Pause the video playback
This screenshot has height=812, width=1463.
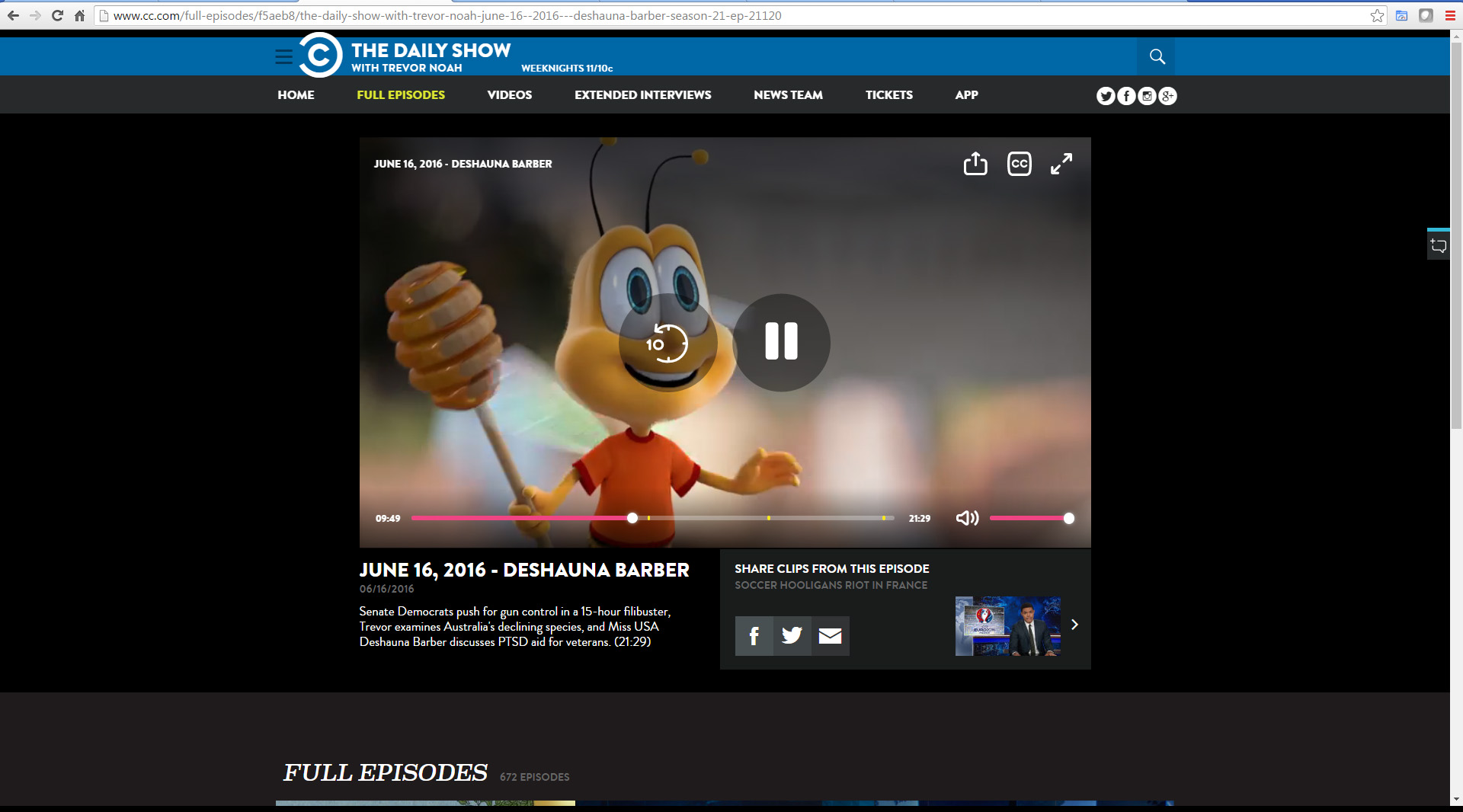click(x=781, y=342)
